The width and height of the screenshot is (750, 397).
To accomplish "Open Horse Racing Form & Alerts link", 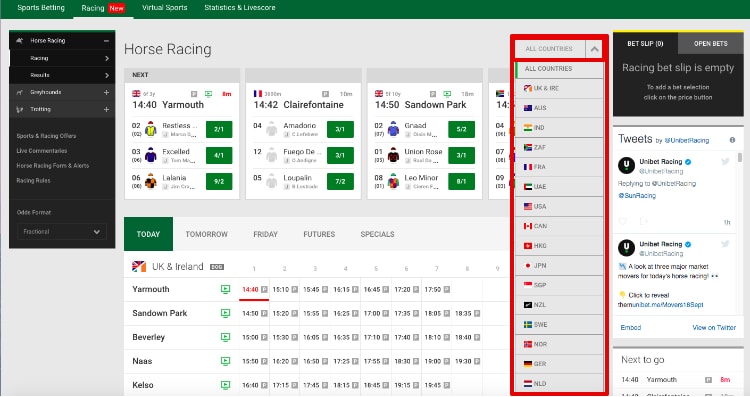I will [x=53, y=165].
